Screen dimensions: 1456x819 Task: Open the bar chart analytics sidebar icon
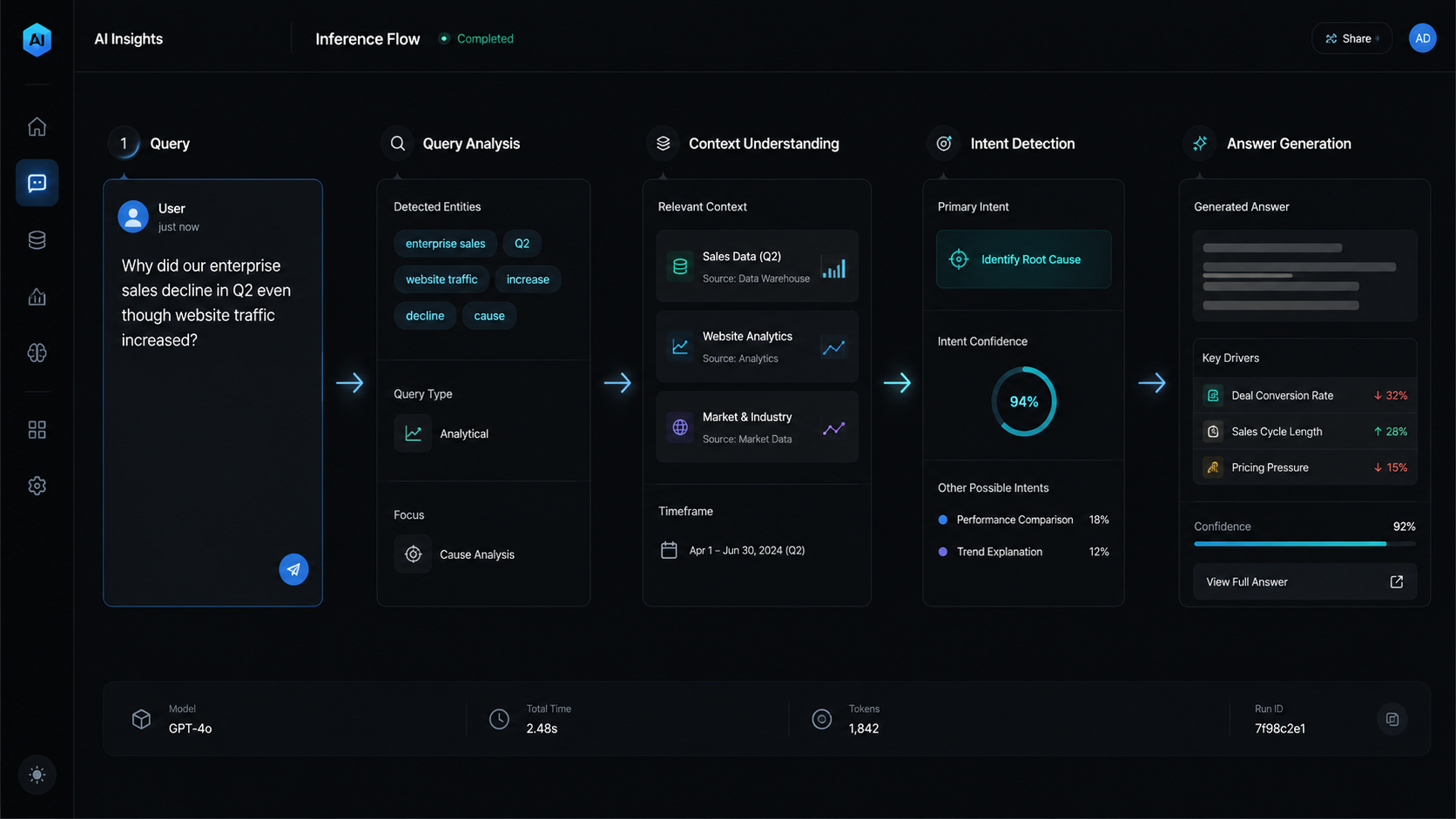coord(37,297)
